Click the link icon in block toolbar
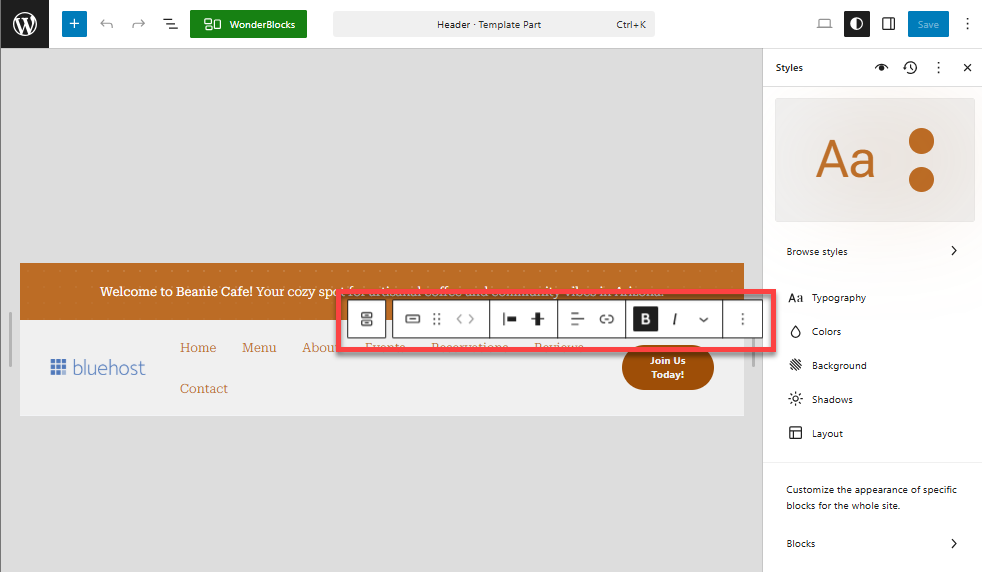Screen dimensions: 982x572 606,319
